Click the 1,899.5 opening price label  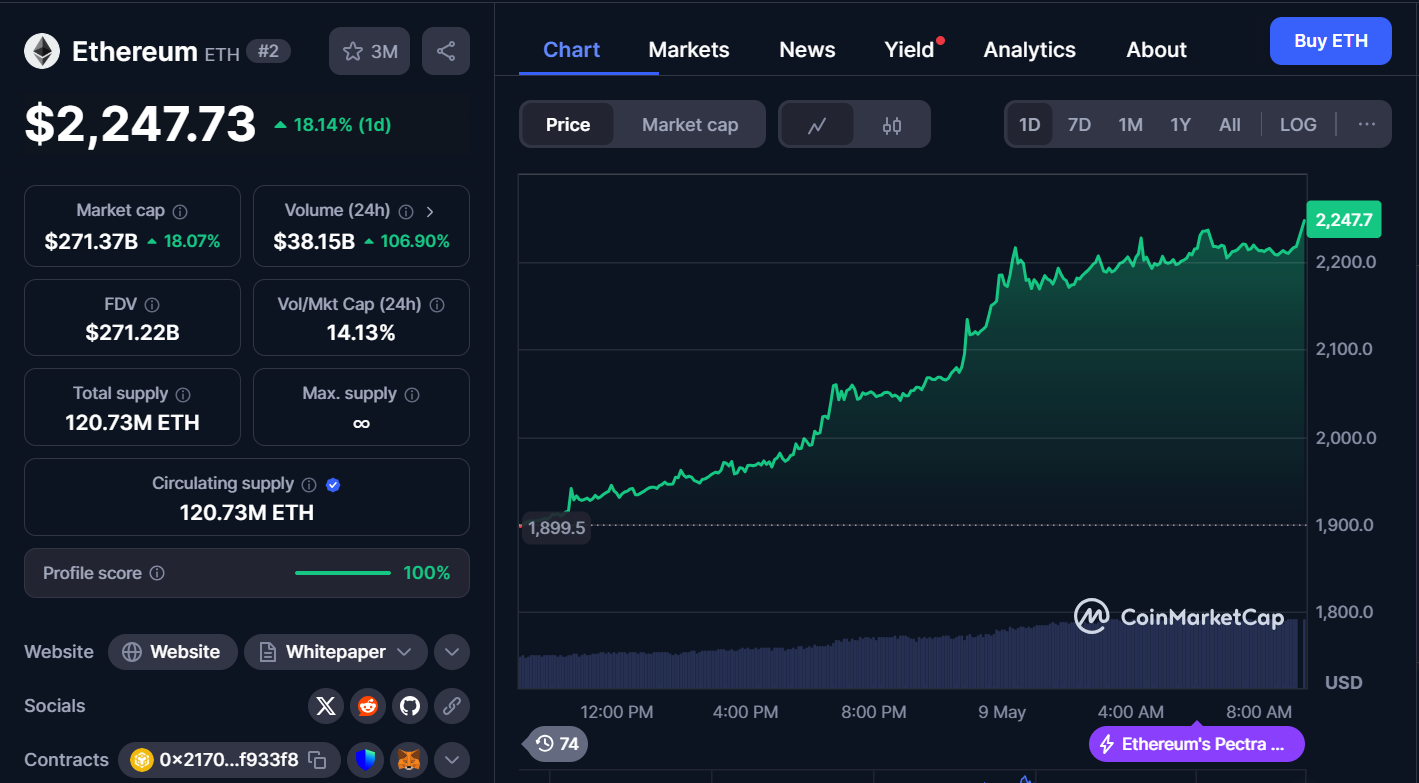tap(557, 528)
